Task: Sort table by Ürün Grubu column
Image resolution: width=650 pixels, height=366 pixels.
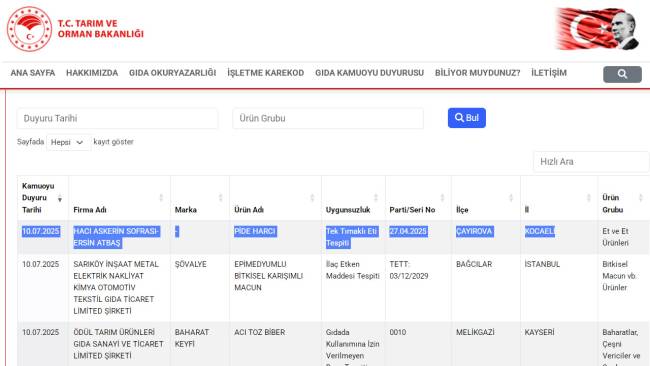Action: (624, 198)
